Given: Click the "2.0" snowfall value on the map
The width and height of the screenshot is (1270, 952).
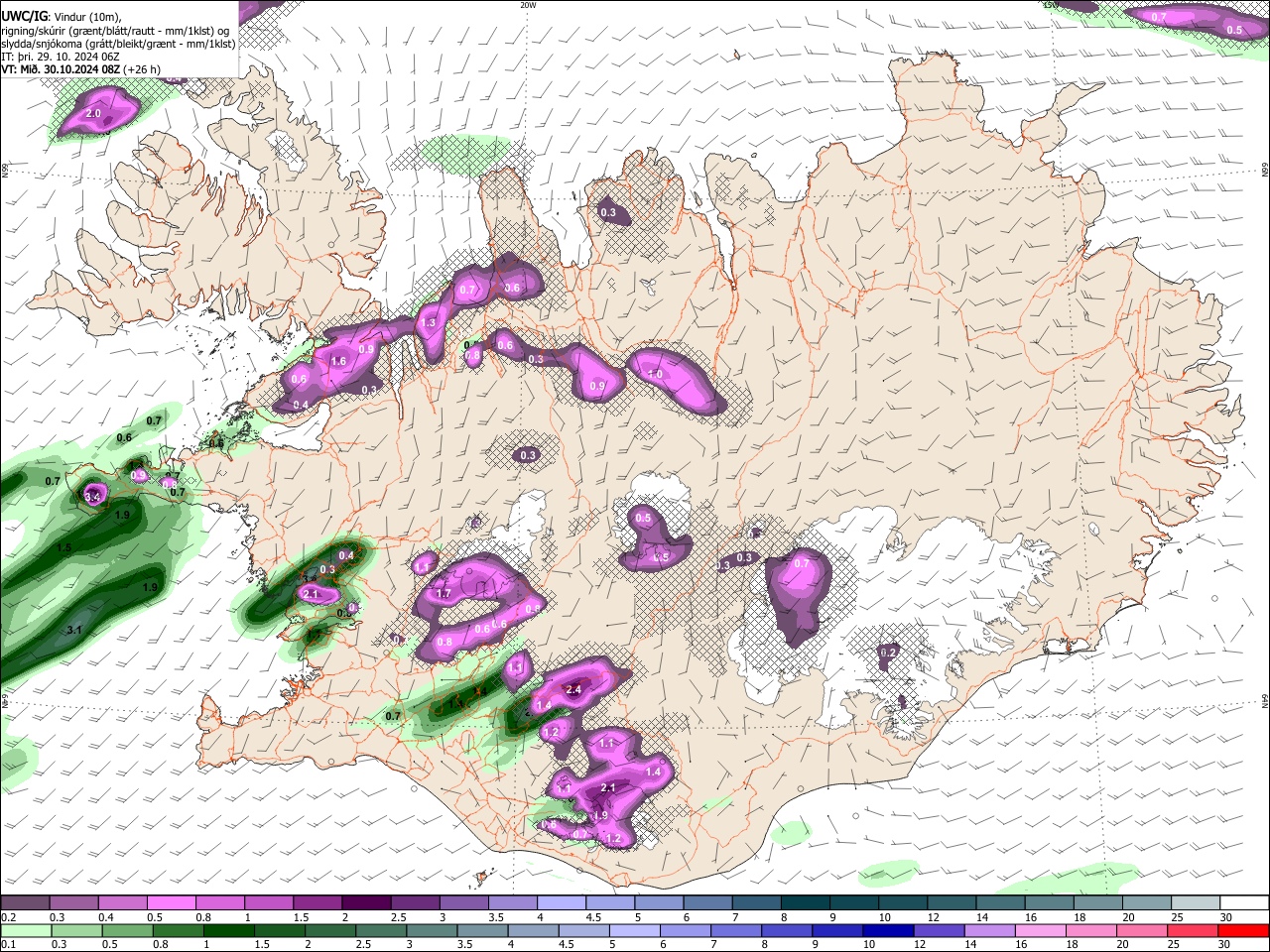Looking at the screenshot, I should coord(93,114).
